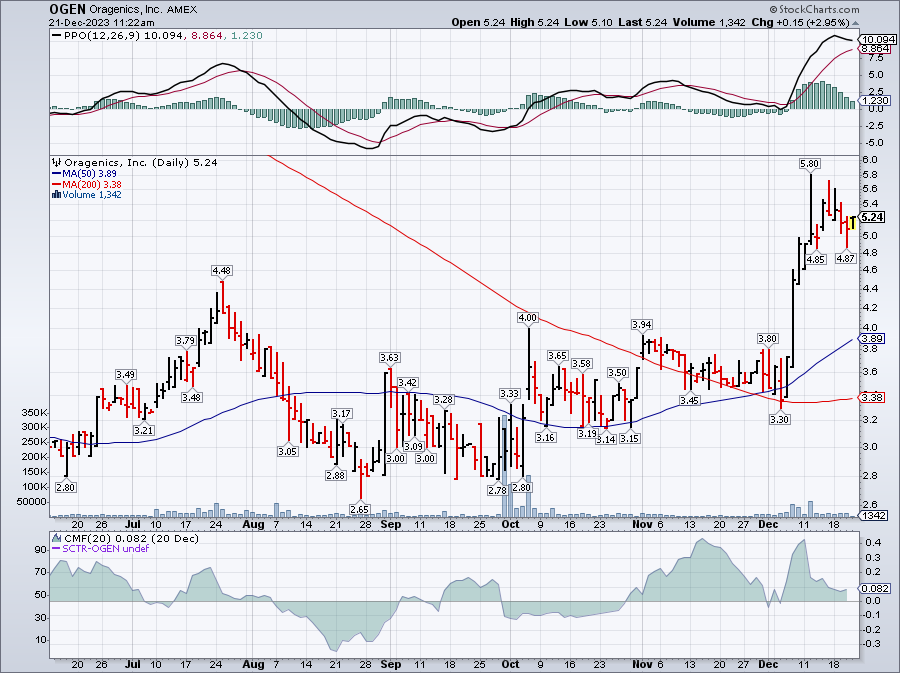Click the 4.87 price label
The image size is (900, 673).
[x=845, y=258]
